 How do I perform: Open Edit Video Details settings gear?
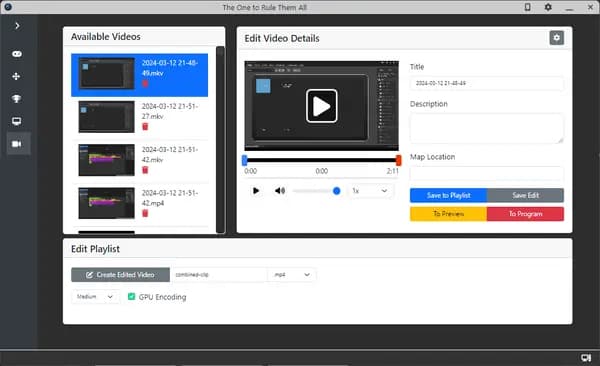[556, 38]
